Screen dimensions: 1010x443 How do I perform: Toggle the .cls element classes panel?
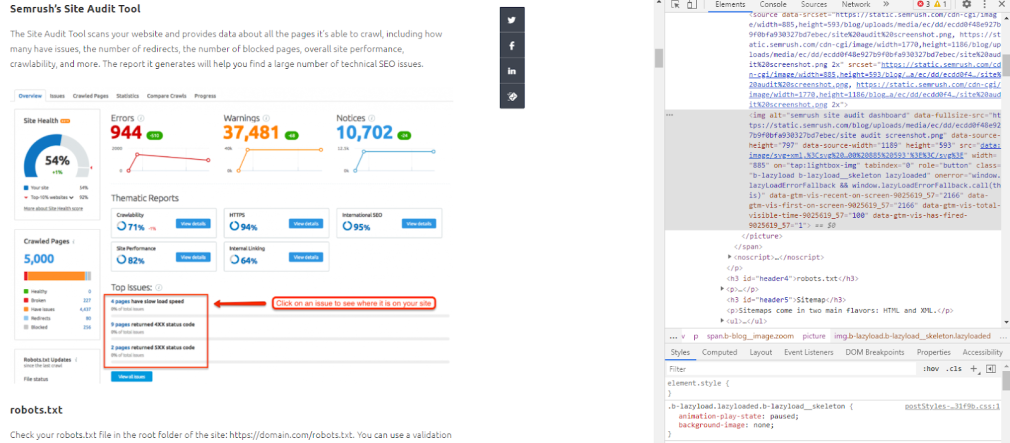click(954, 369)
